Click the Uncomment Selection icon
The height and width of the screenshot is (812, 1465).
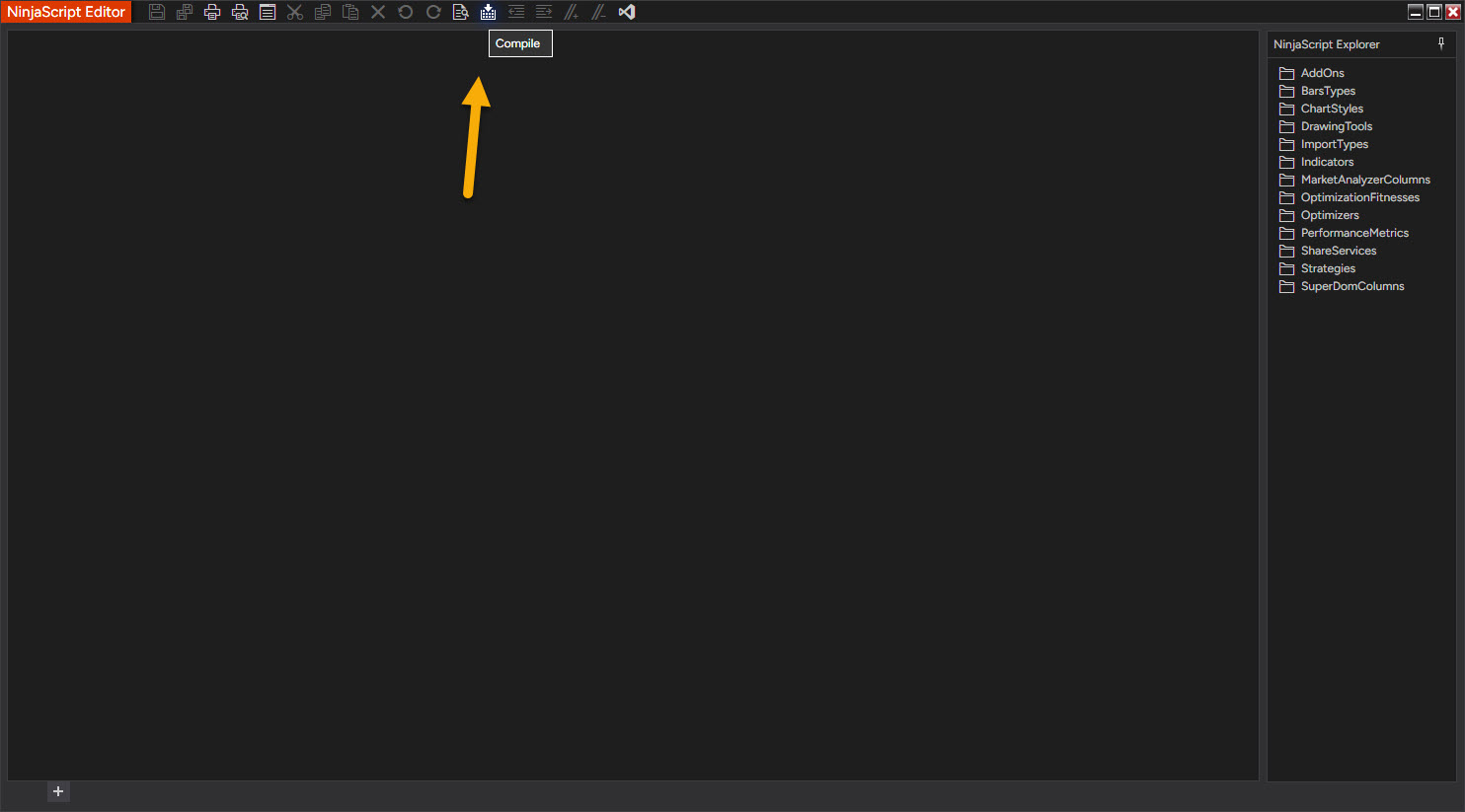coord(599,12)
